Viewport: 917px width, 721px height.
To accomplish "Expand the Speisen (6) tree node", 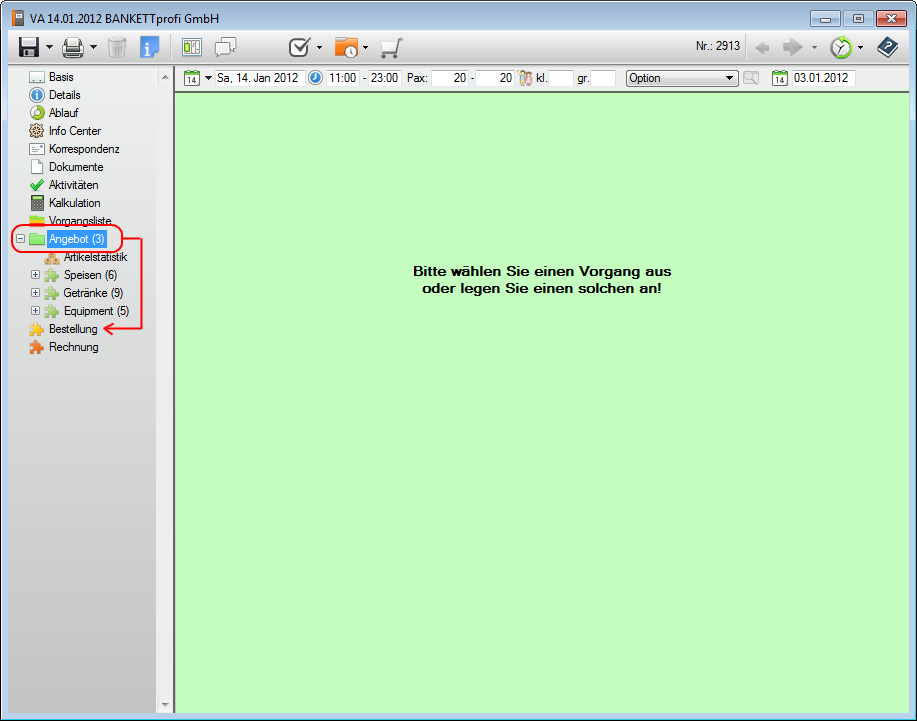I will click(36, 275).
